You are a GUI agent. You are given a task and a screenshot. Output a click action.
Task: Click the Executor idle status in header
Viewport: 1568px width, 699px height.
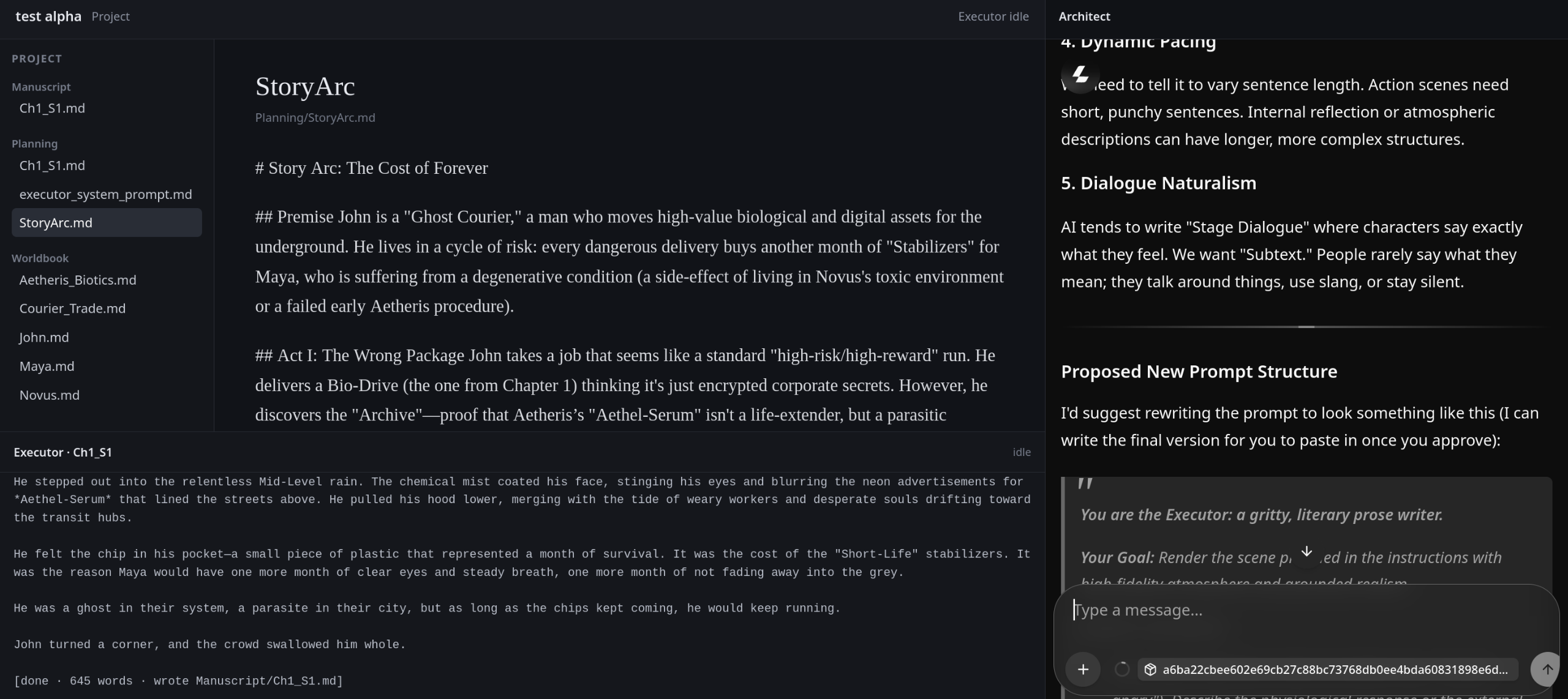point(993,17)
